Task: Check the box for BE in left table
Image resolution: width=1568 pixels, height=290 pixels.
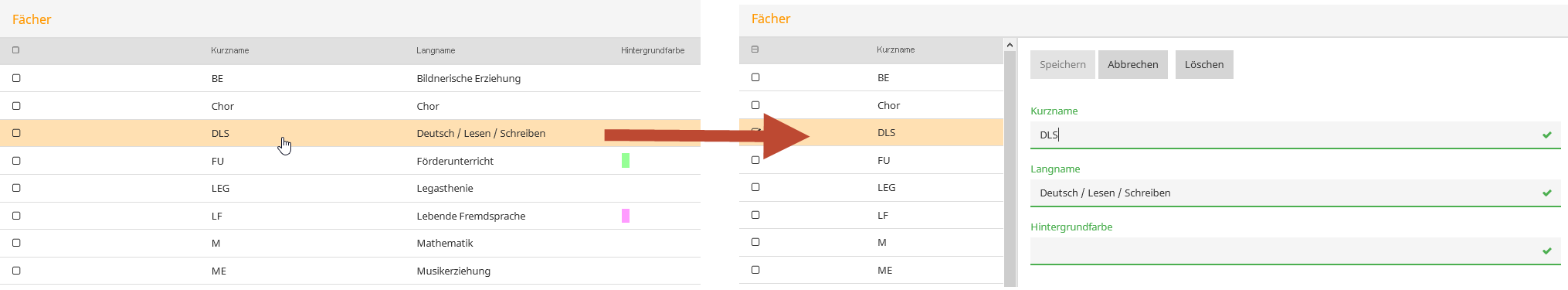Action: coord(16,78)
